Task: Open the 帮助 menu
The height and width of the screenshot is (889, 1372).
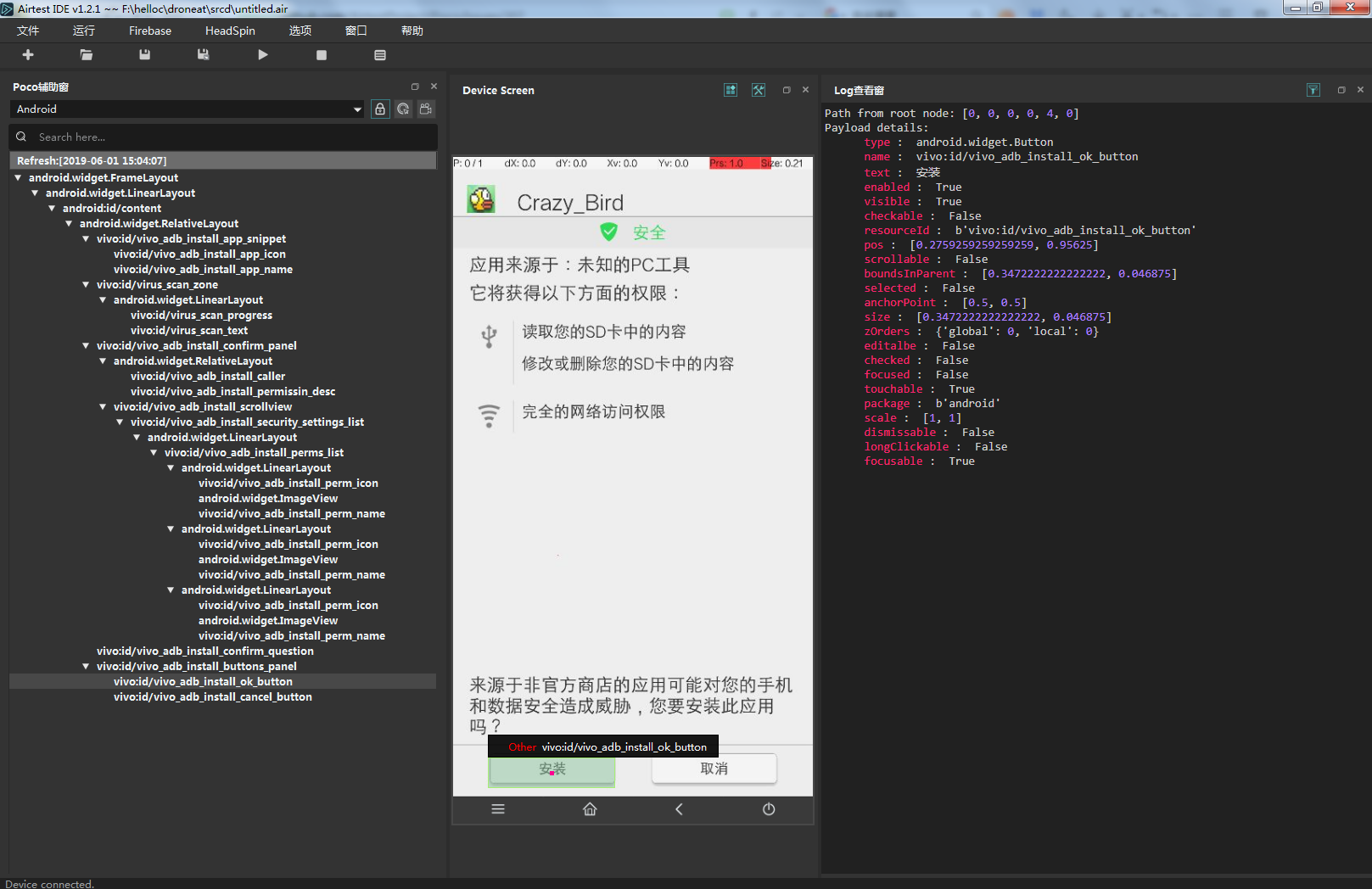Action: 412,31
